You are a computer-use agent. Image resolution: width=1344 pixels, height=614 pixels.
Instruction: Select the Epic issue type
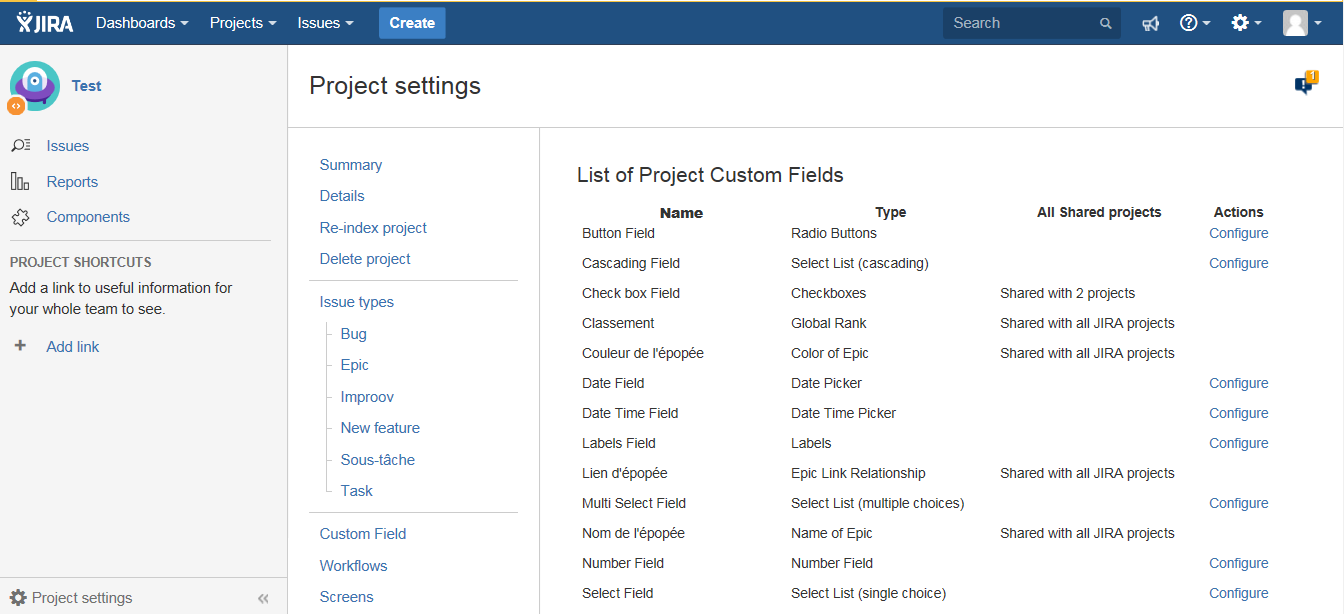(x=355, y=365)
